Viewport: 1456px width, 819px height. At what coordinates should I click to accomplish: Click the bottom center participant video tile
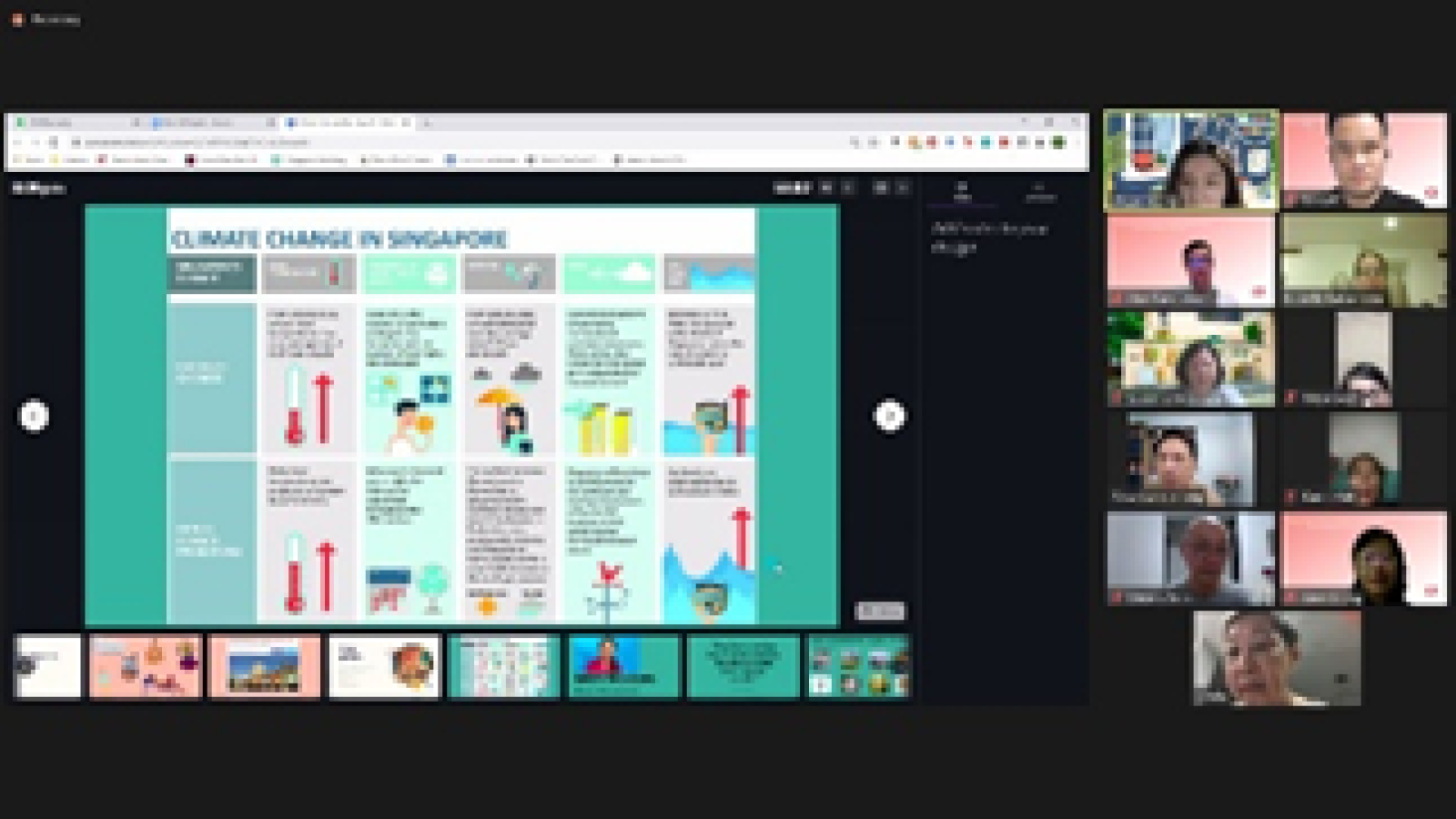tap(1277, 658)
